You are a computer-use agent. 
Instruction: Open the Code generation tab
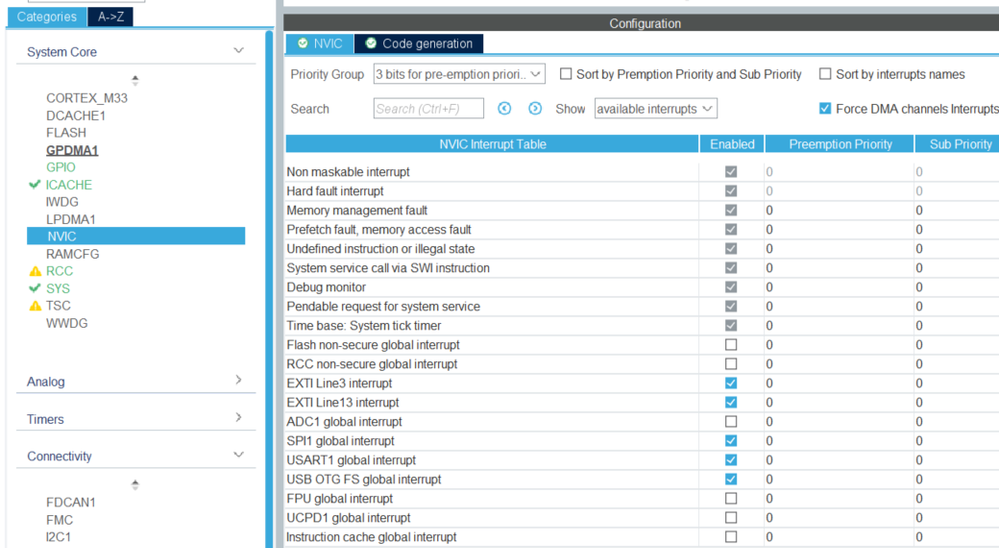(x=419, y=43)
